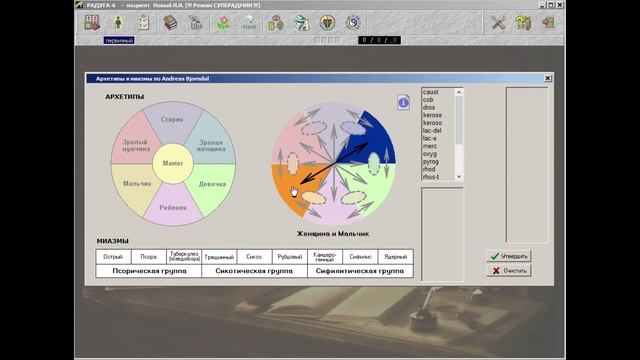Open settings wrench and screwdriver icon
The image size is (640, 360).
tap(498, 23)
